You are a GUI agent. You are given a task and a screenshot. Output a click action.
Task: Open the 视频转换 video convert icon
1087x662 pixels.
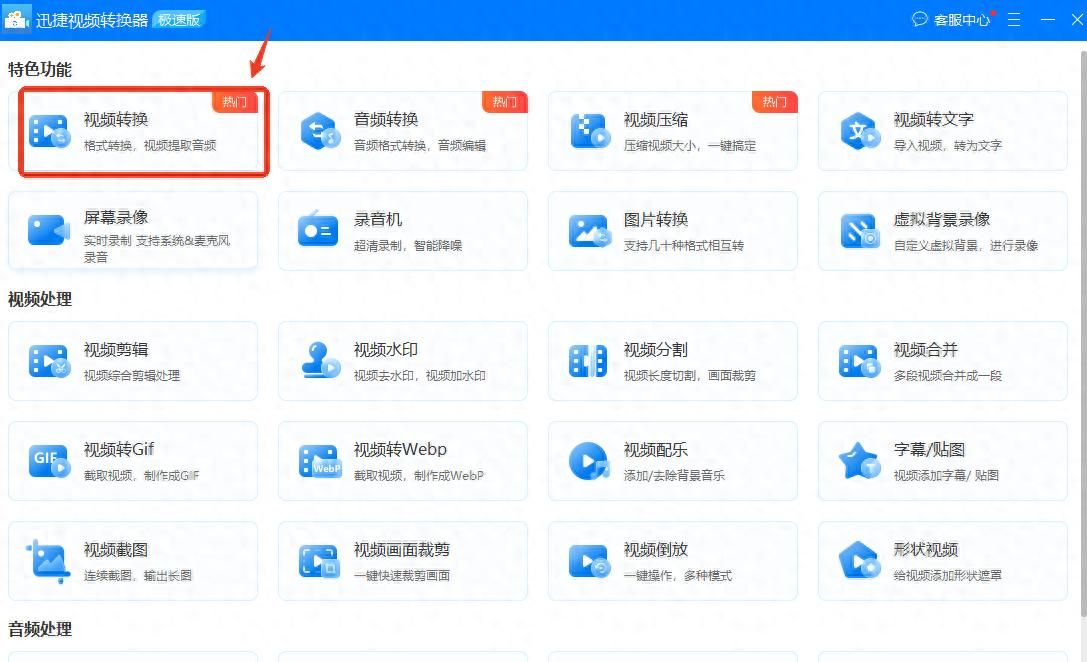49,130
